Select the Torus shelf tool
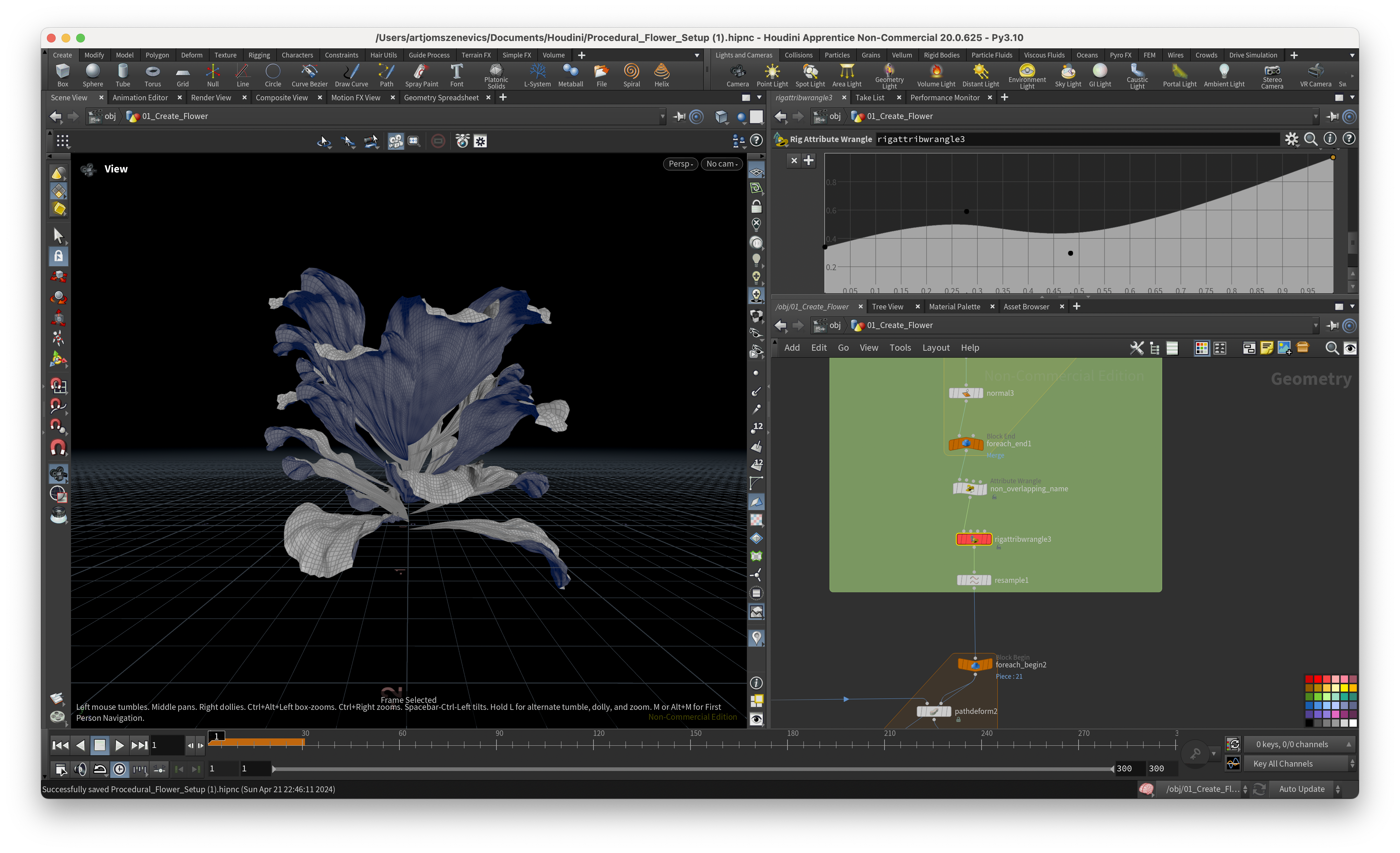1400x853 pixels. (x=152, y=74)
